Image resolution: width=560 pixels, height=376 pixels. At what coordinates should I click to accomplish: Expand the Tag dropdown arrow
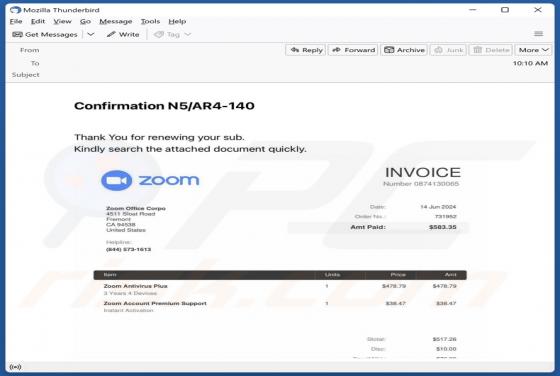(x=188, y=35)
